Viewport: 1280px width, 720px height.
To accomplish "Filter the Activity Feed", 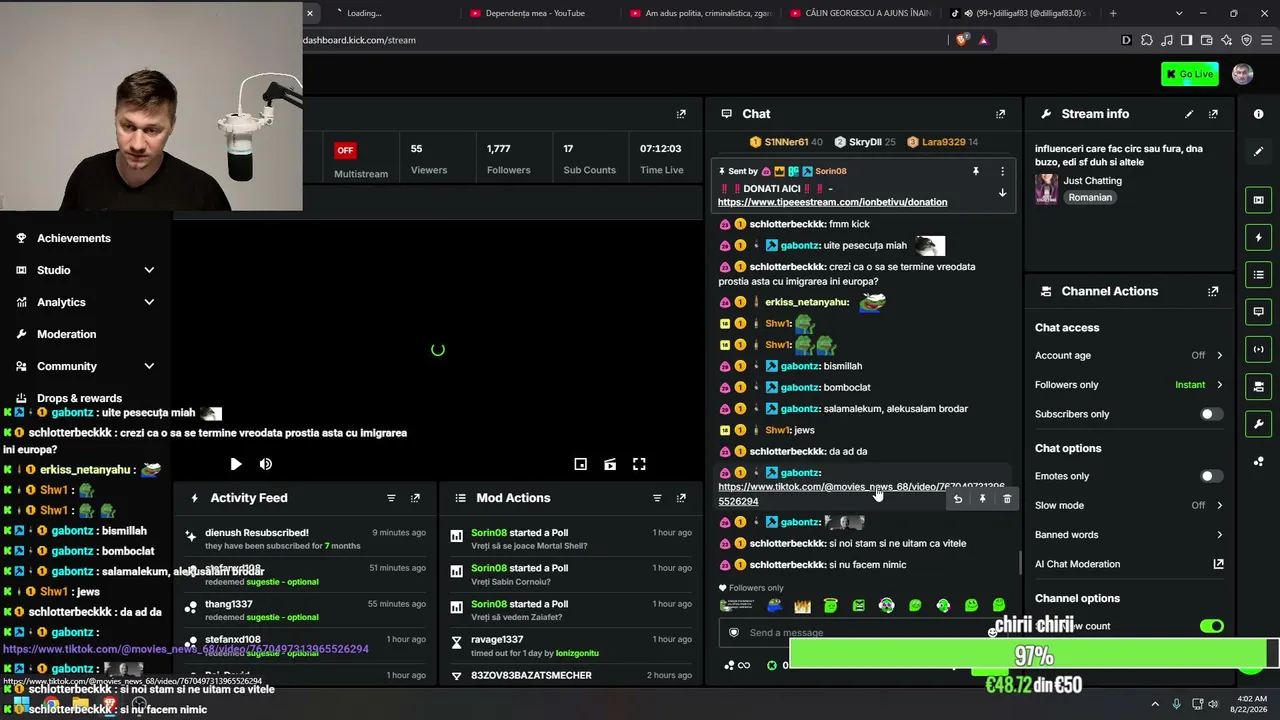I will tap(391, 498).
